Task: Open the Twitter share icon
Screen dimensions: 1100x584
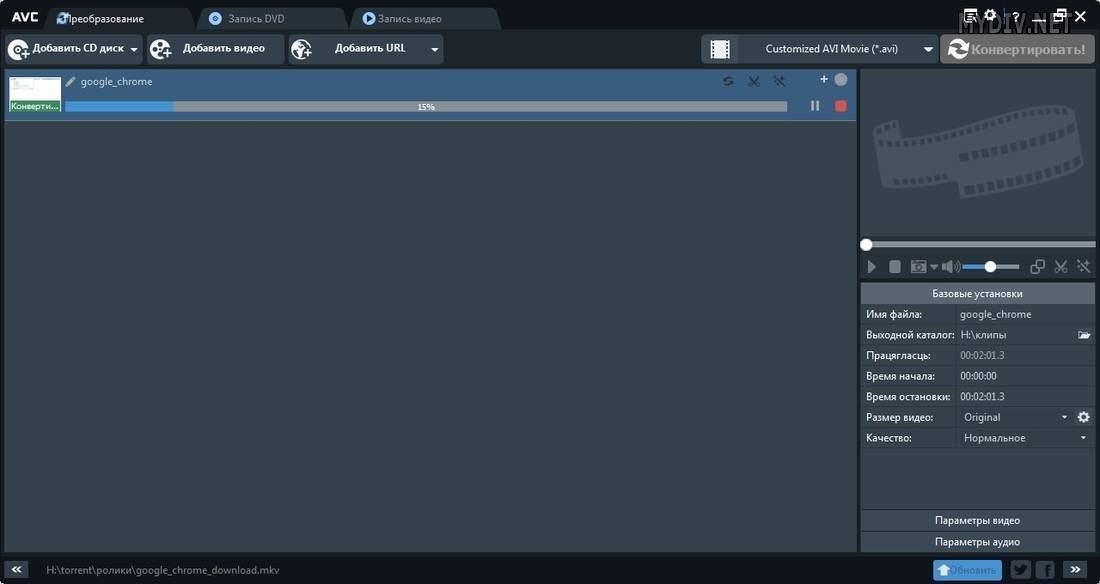Action: point(1019,570)
